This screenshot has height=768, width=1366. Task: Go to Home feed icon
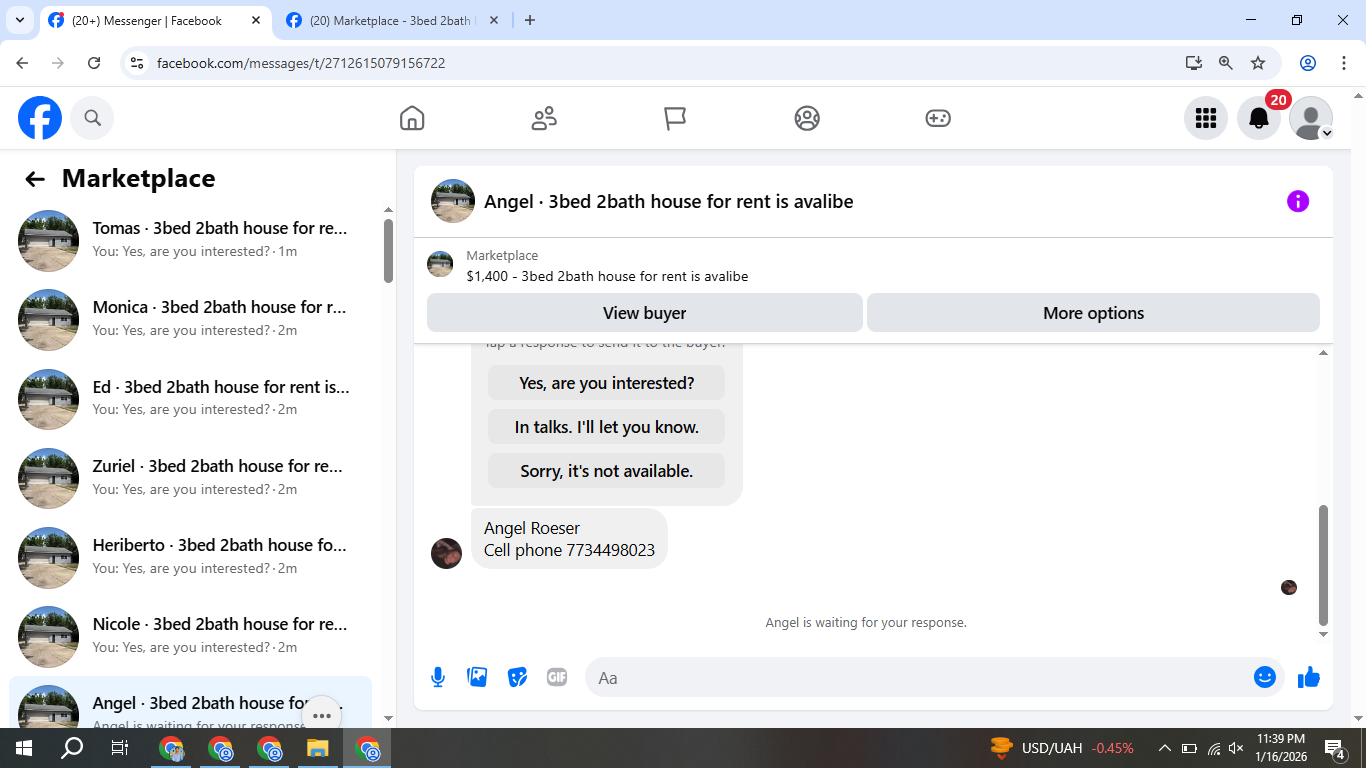(412, 118)
